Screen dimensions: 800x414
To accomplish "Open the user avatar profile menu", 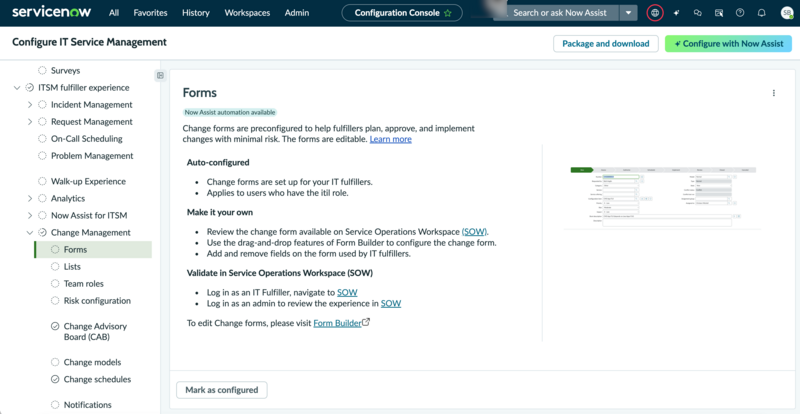I will 787,13.
